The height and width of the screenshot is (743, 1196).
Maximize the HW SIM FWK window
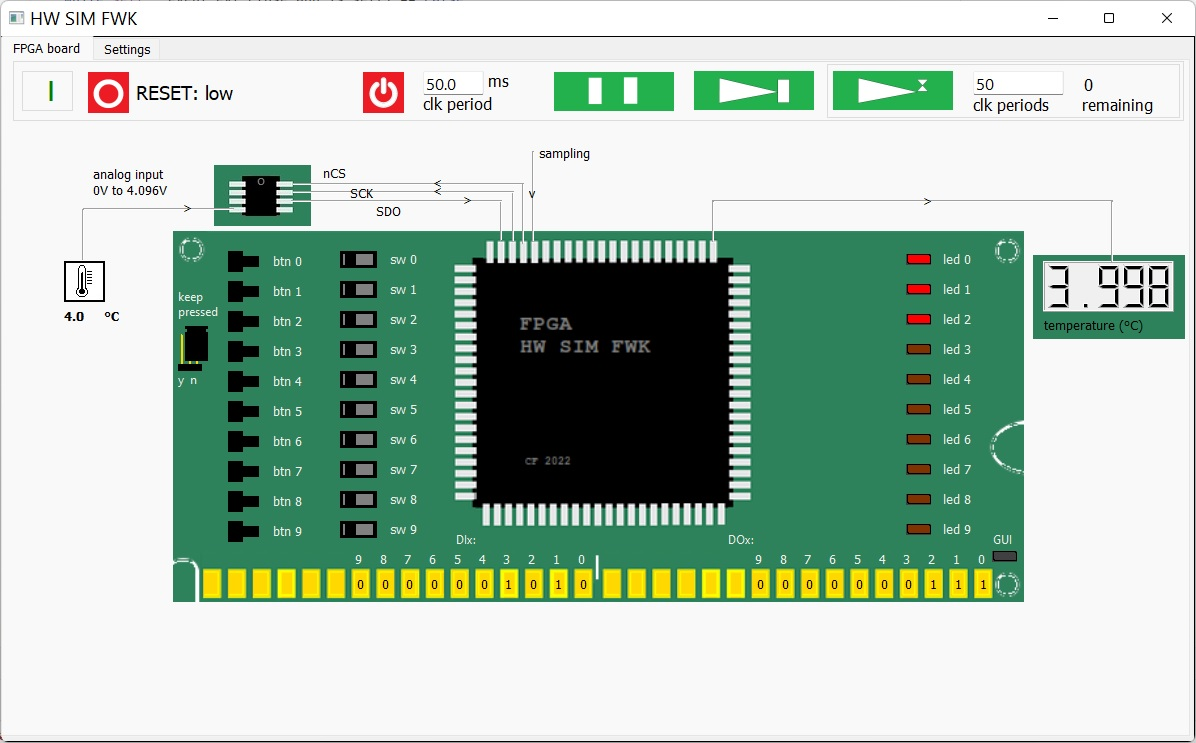point(1109,18)
